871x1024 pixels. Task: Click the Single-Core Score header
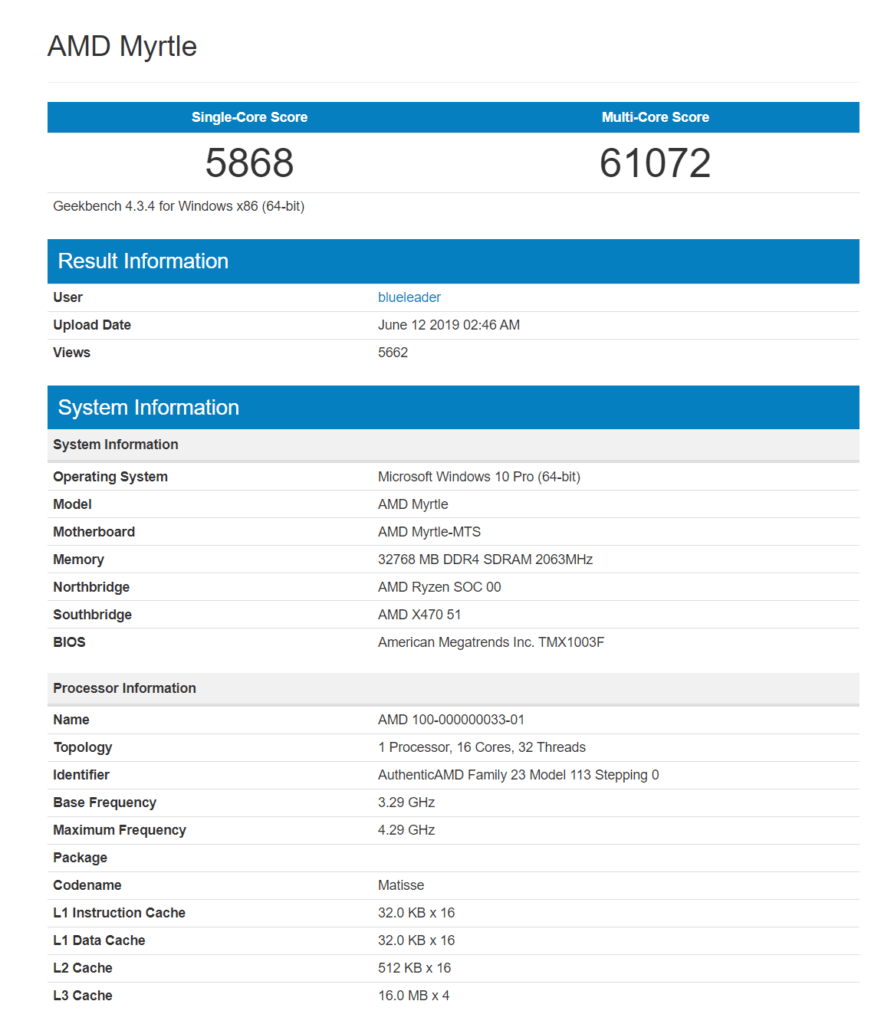(x=249, y=117)
